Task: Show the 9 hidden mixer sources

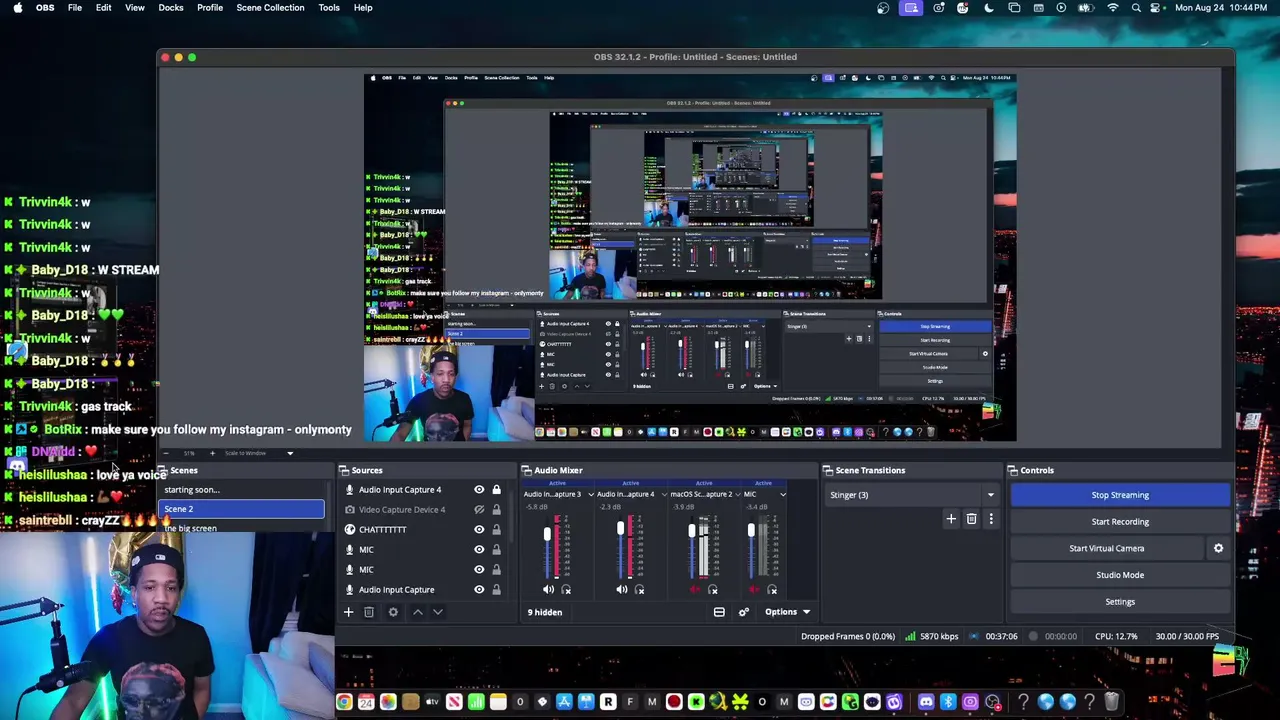Action: point(545,612)
